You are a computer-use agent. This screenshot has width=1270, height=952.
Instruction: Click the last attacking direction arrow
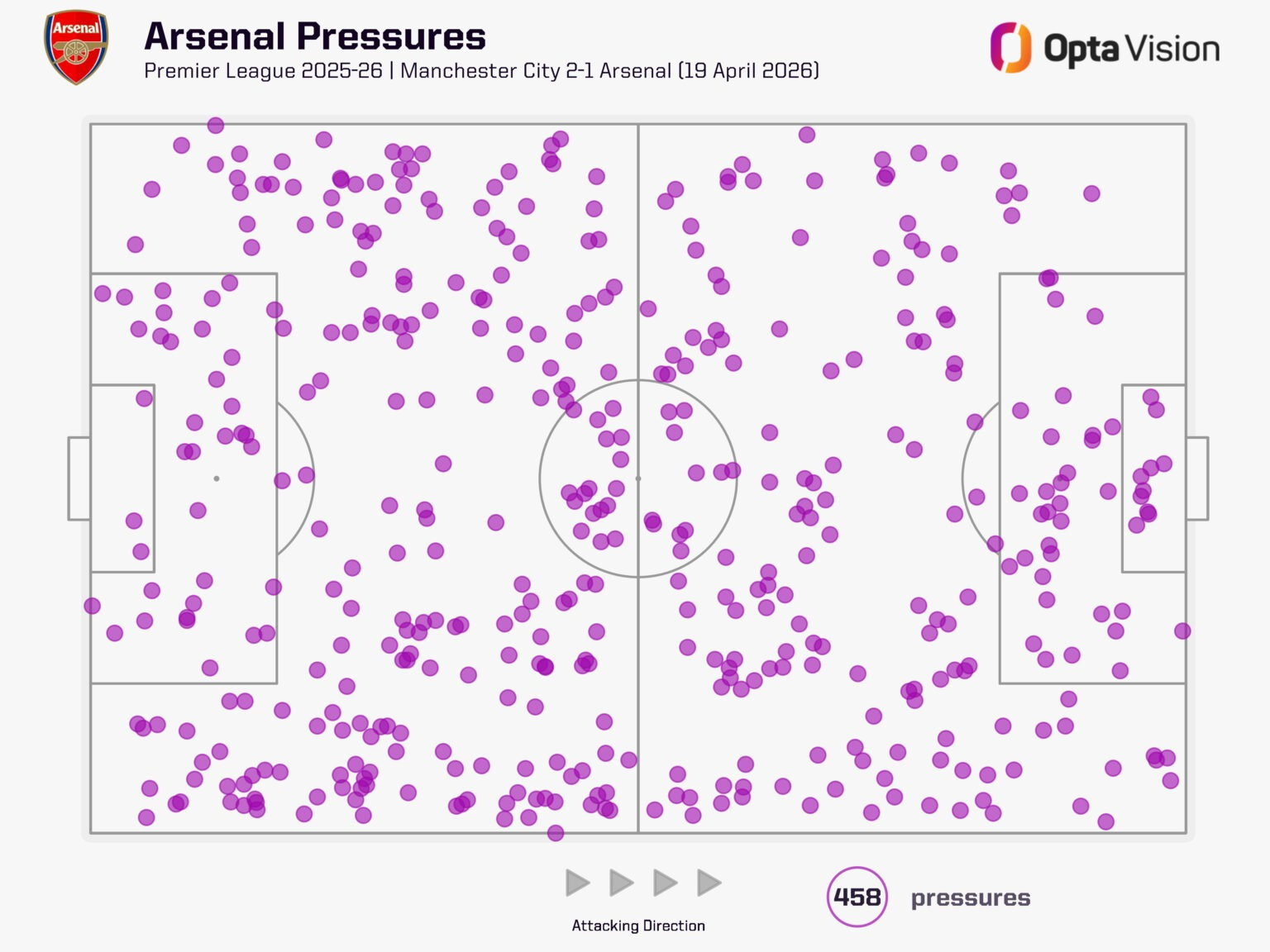point(709,883)
